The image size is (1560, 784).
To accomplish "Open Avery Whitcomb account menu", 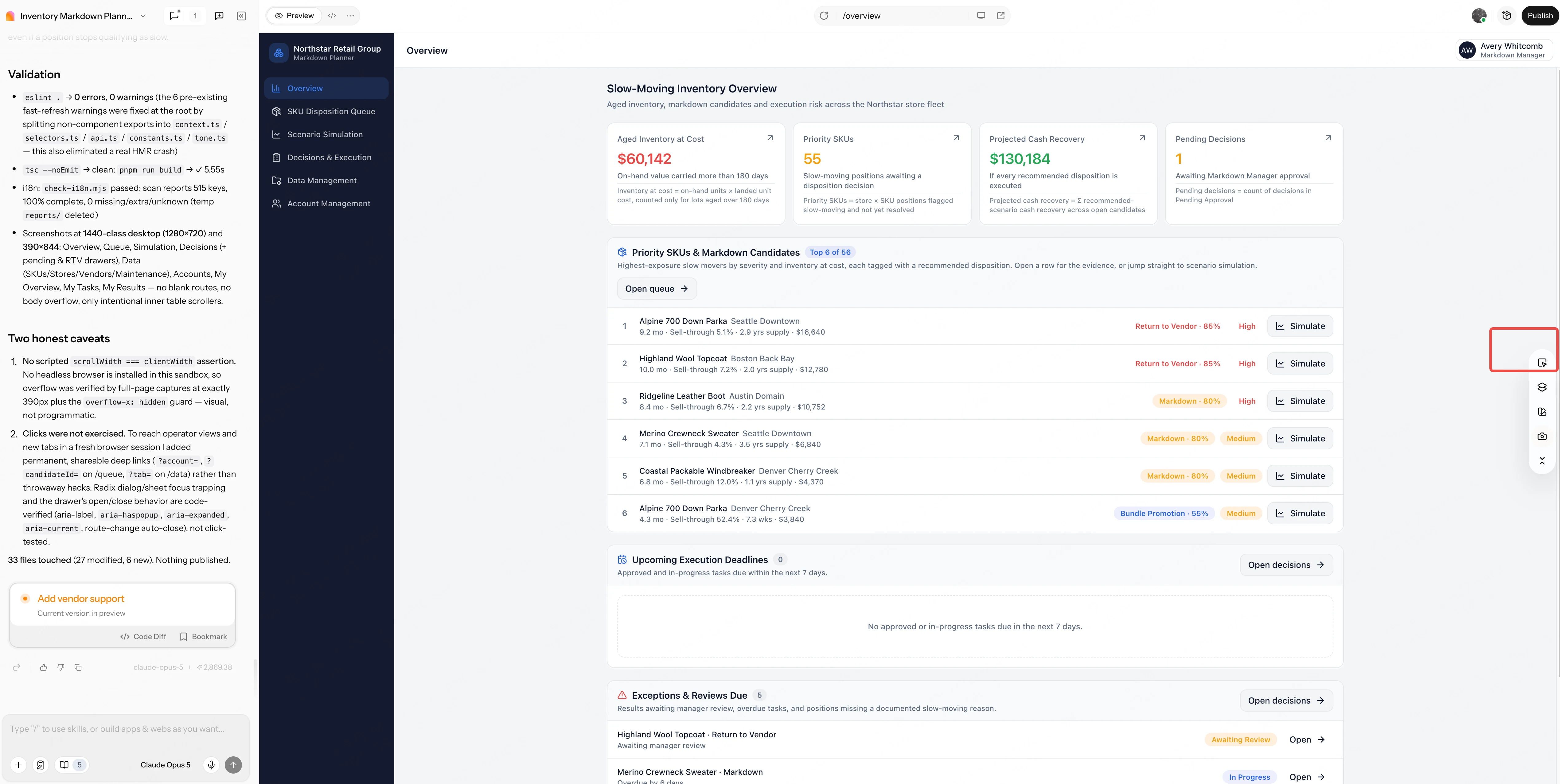I will click(x=1504, y=50).
